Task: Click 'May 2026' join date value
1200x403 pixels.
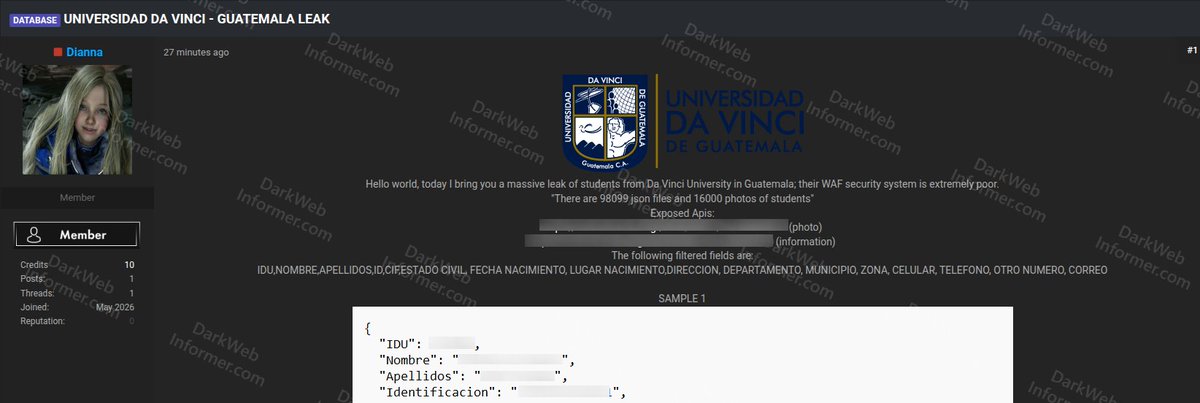Action: pyautogui.click(x=115, y=307)
